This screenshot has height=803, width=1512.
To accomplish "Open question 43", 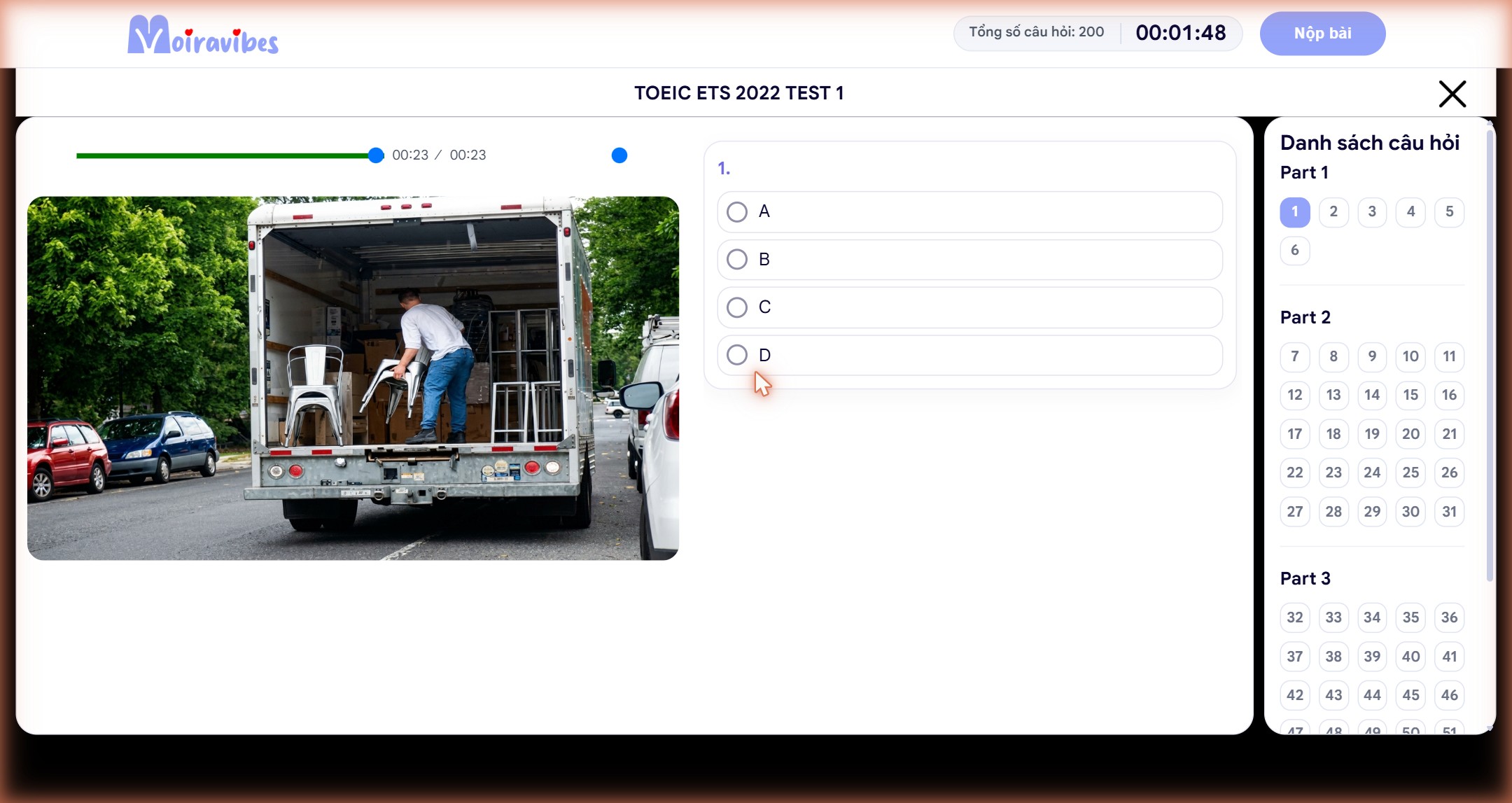I will [1333, 695].
